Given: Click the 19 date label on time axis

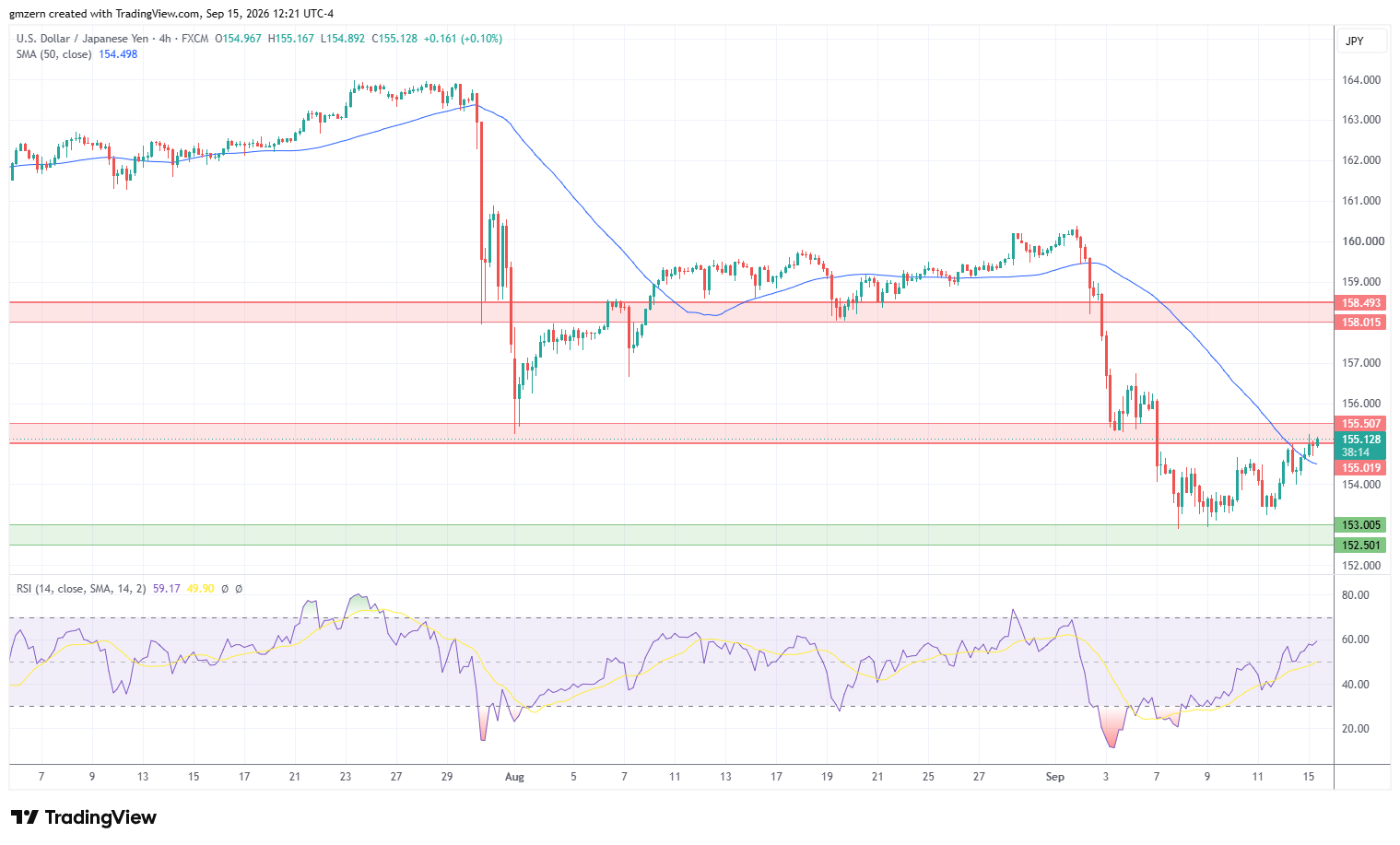Looking at the screenshot, I should coord(827,777).
